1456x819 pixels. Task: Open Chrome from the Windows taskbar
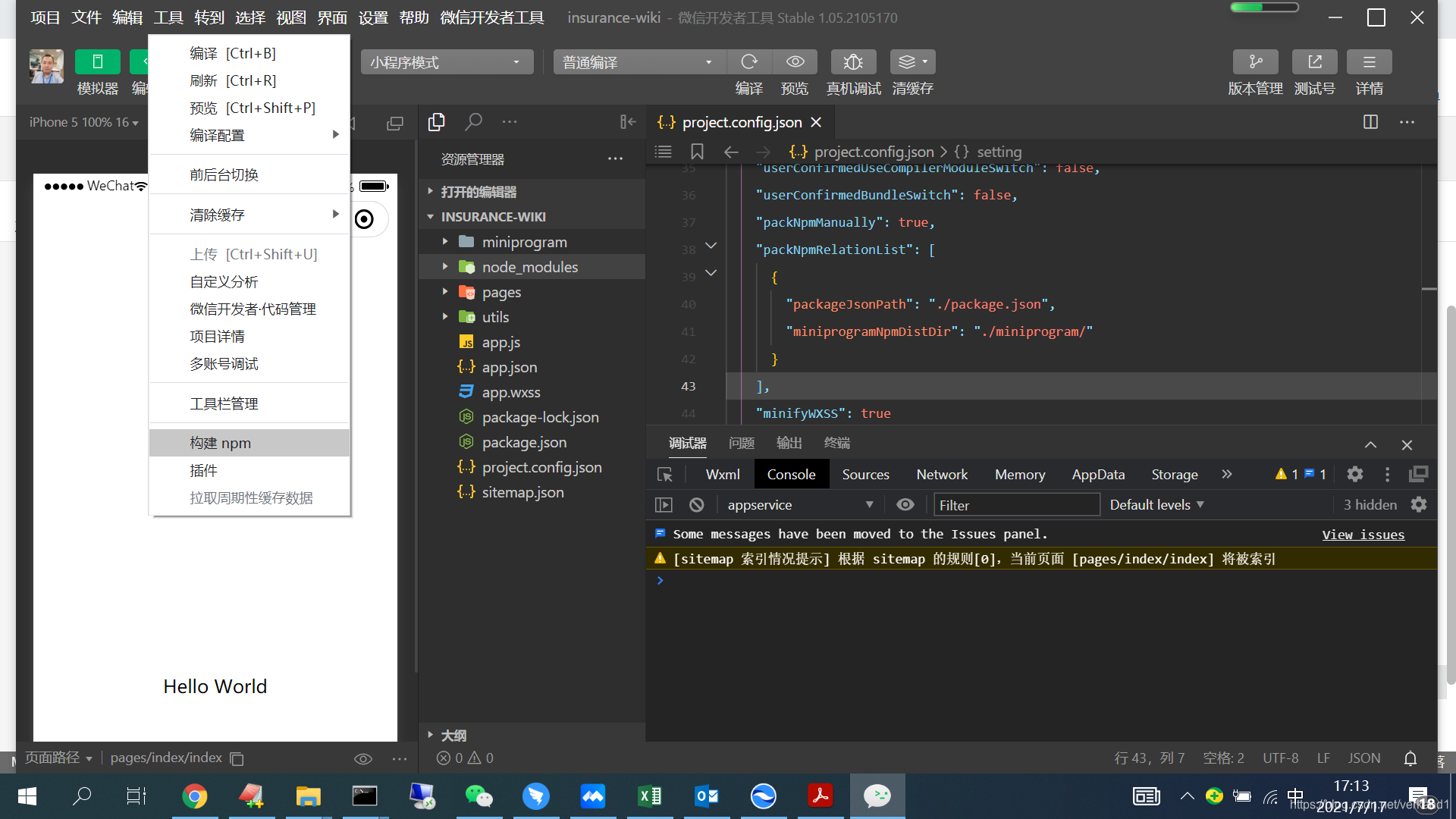pyautogui.click(x=194, y=796)
